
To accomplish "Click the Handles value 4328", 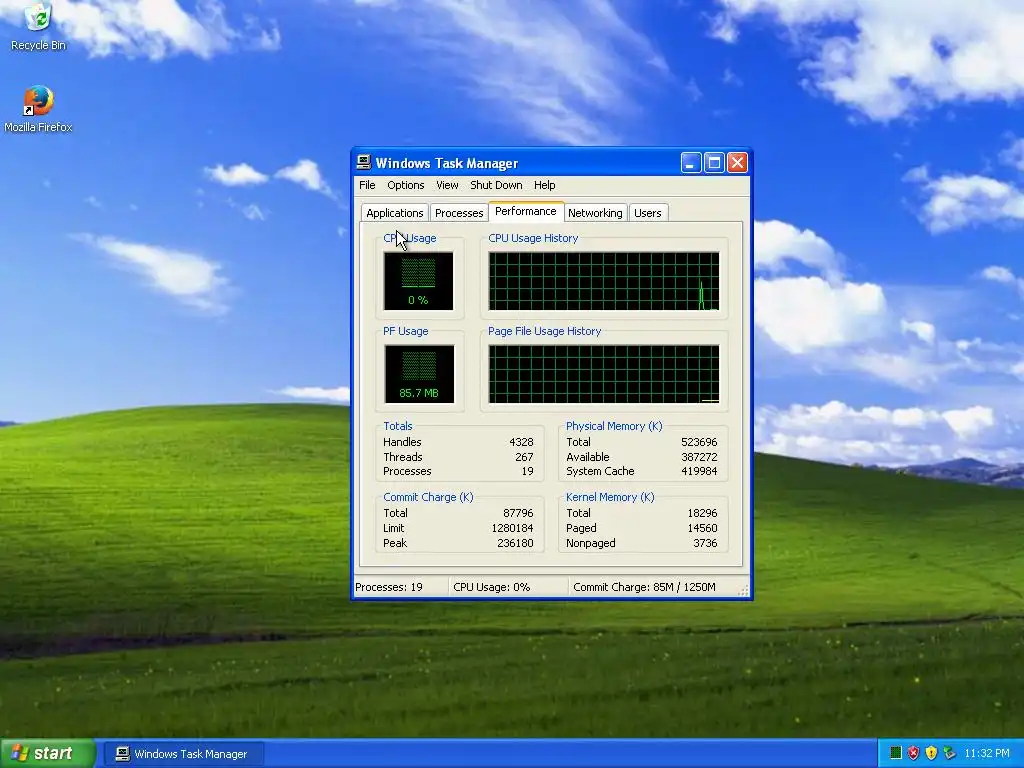I will [x=521, y=442].
